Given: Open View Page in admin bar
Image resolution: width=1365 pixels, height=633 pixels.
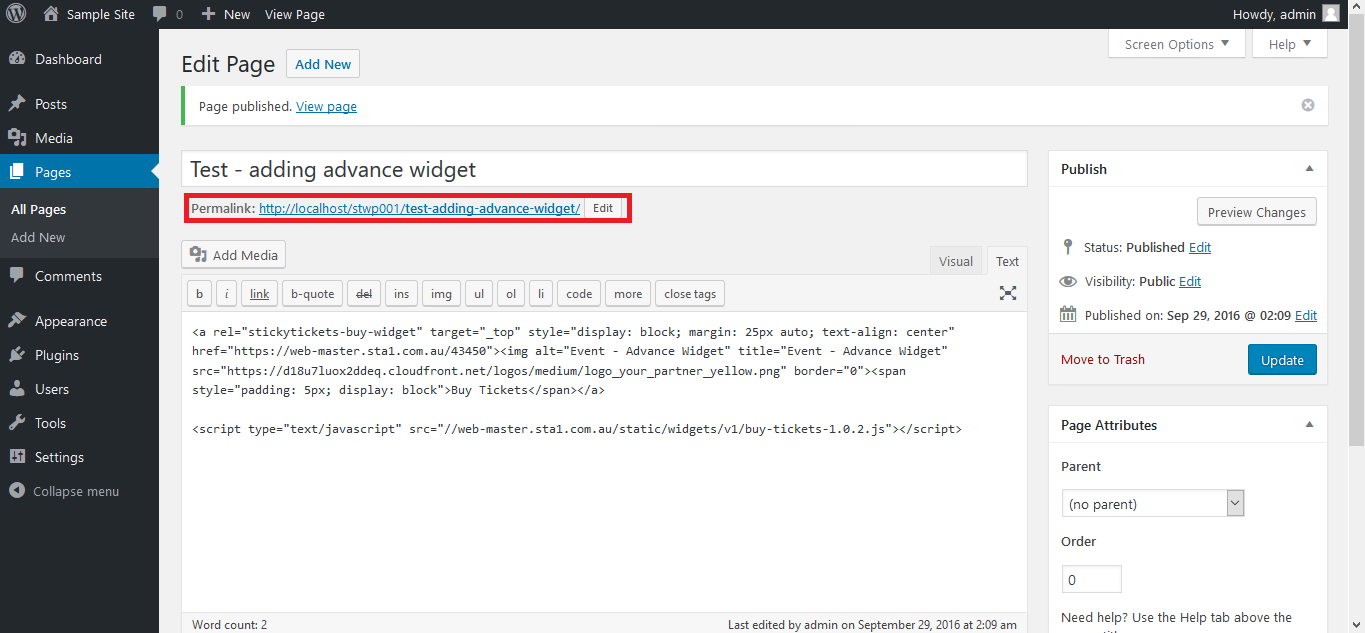Looking at the screenshot, I should pyautogui.click(x=295, y=14).
